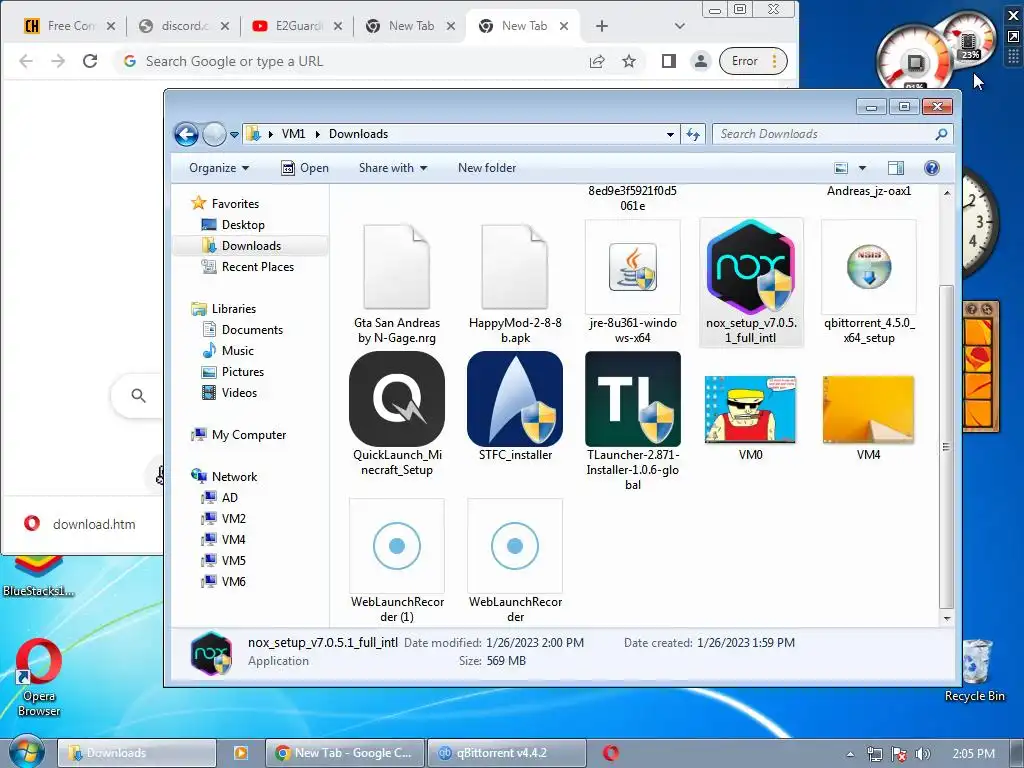Screen dimensions: 1024x768
Task: Open the nox_setup_v7.0.5.1_full_intl installer file
Action: (751, 282)
